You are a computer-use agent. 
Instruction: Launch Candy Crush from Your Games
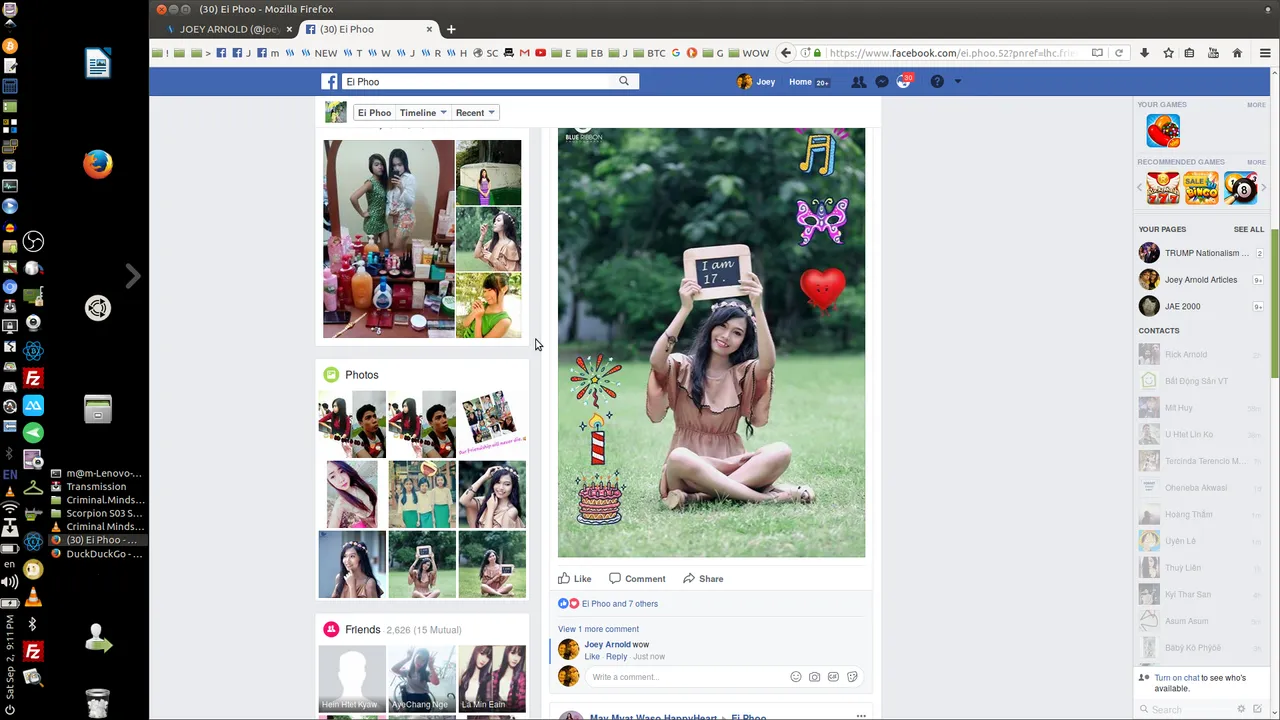(1163, 131)
